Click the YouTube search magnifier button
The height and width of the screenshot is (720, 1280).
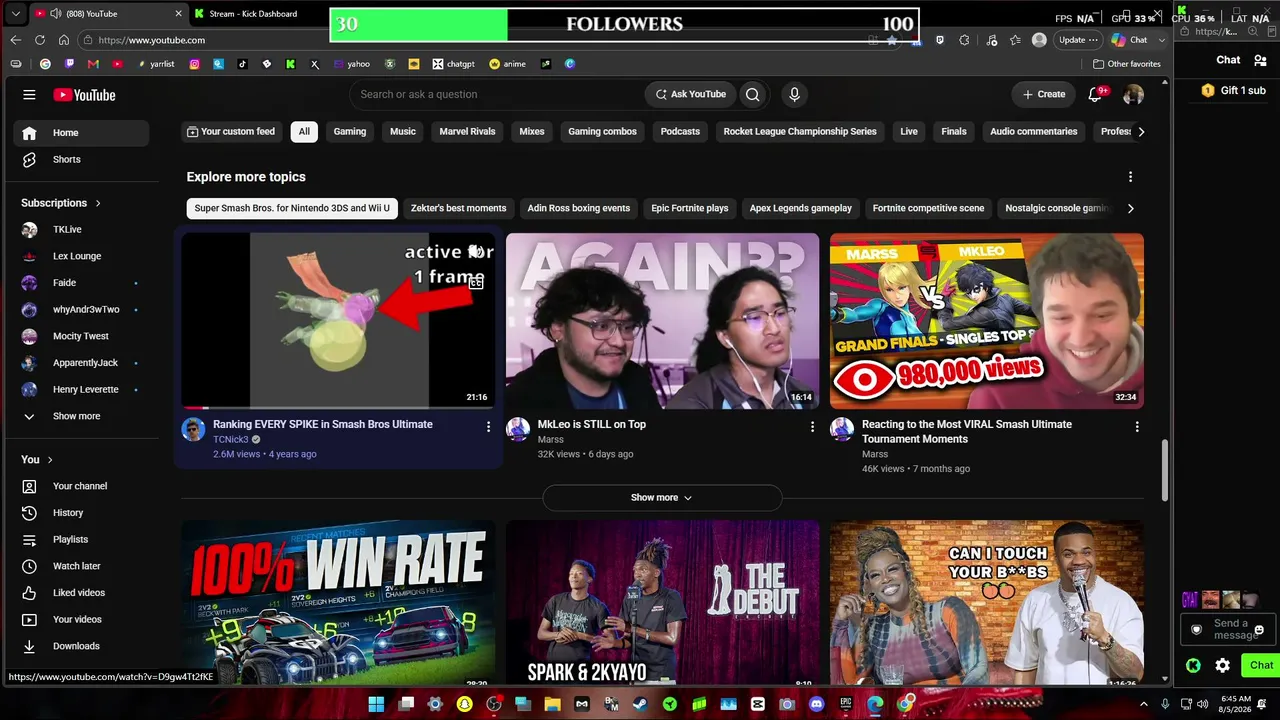click(x=752, y=94)
